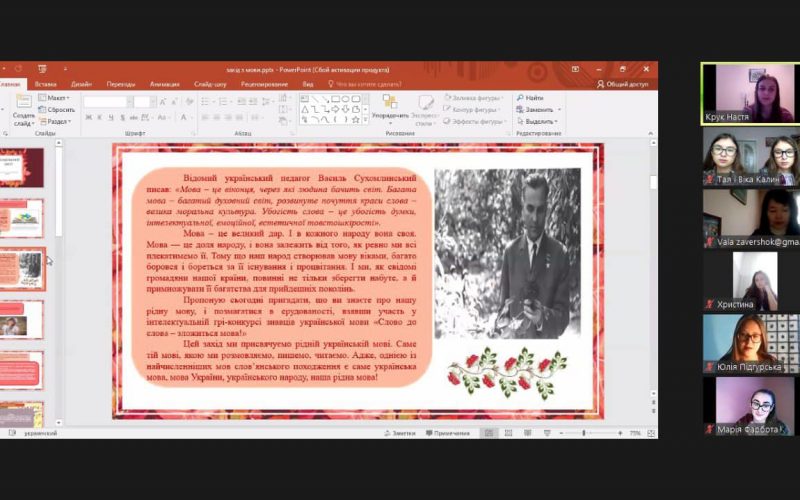Expand the Раздел section dropdown
The height and width of the screenshot is (500, 800).
57,121
